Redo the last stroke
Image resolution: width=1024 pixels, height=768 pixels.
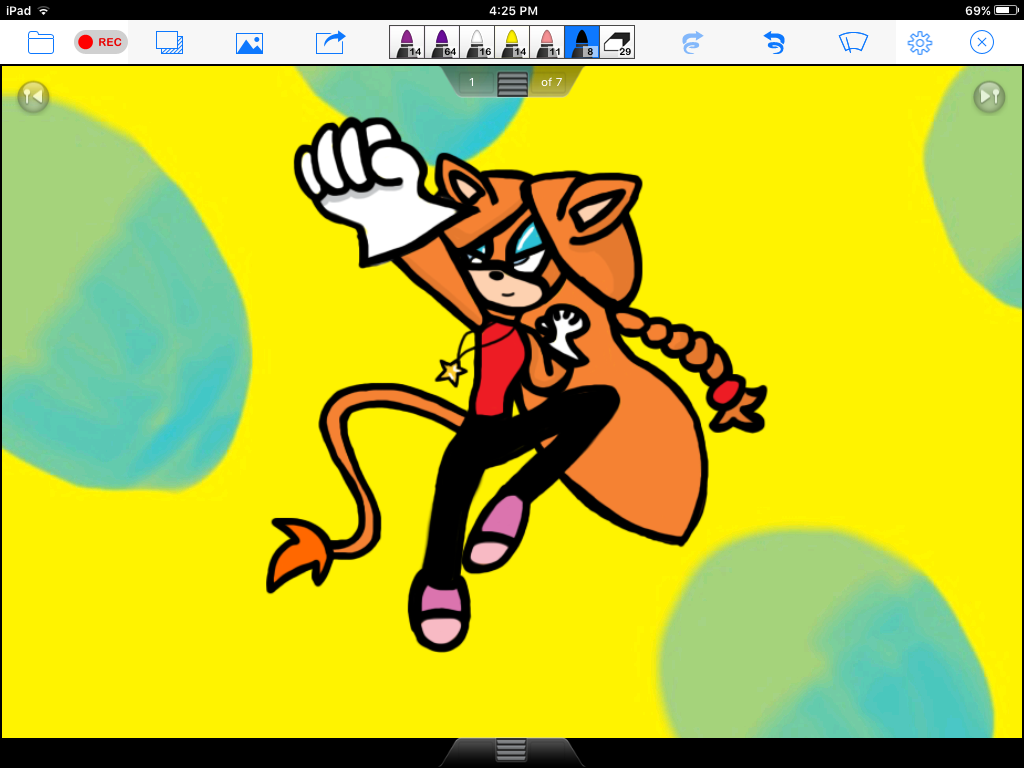pyautogui.click(x=692, y=42)
